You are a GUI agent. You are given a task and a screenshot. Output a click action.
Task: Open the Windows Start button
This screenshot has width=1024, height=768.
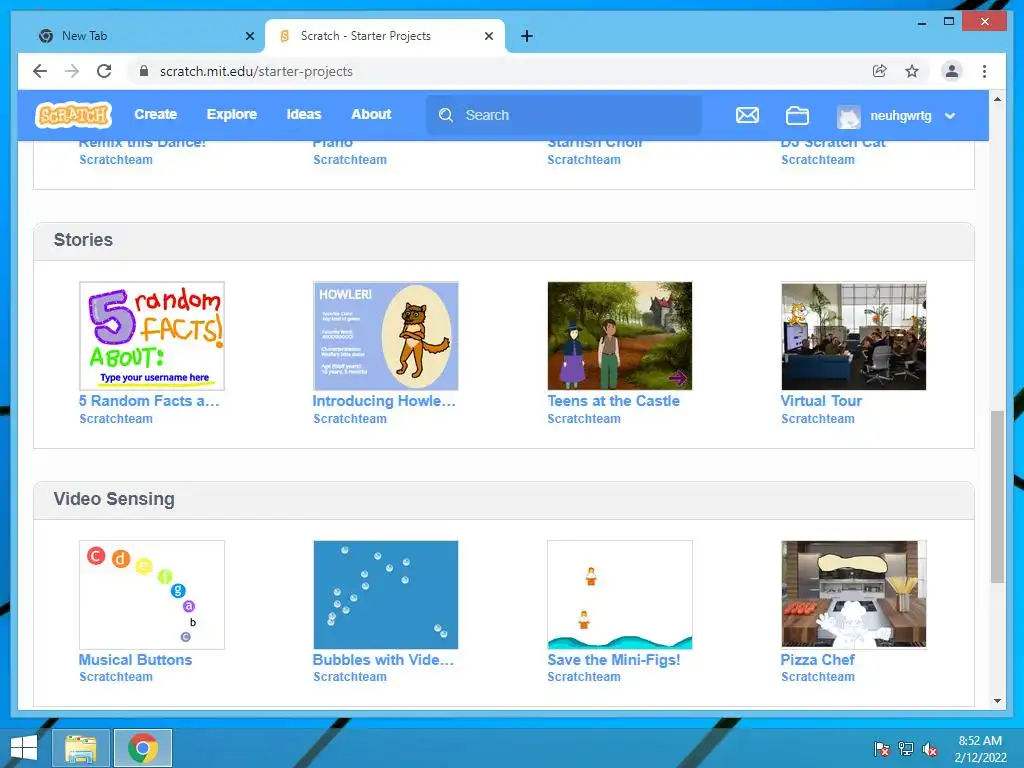[x=24, y=748]
